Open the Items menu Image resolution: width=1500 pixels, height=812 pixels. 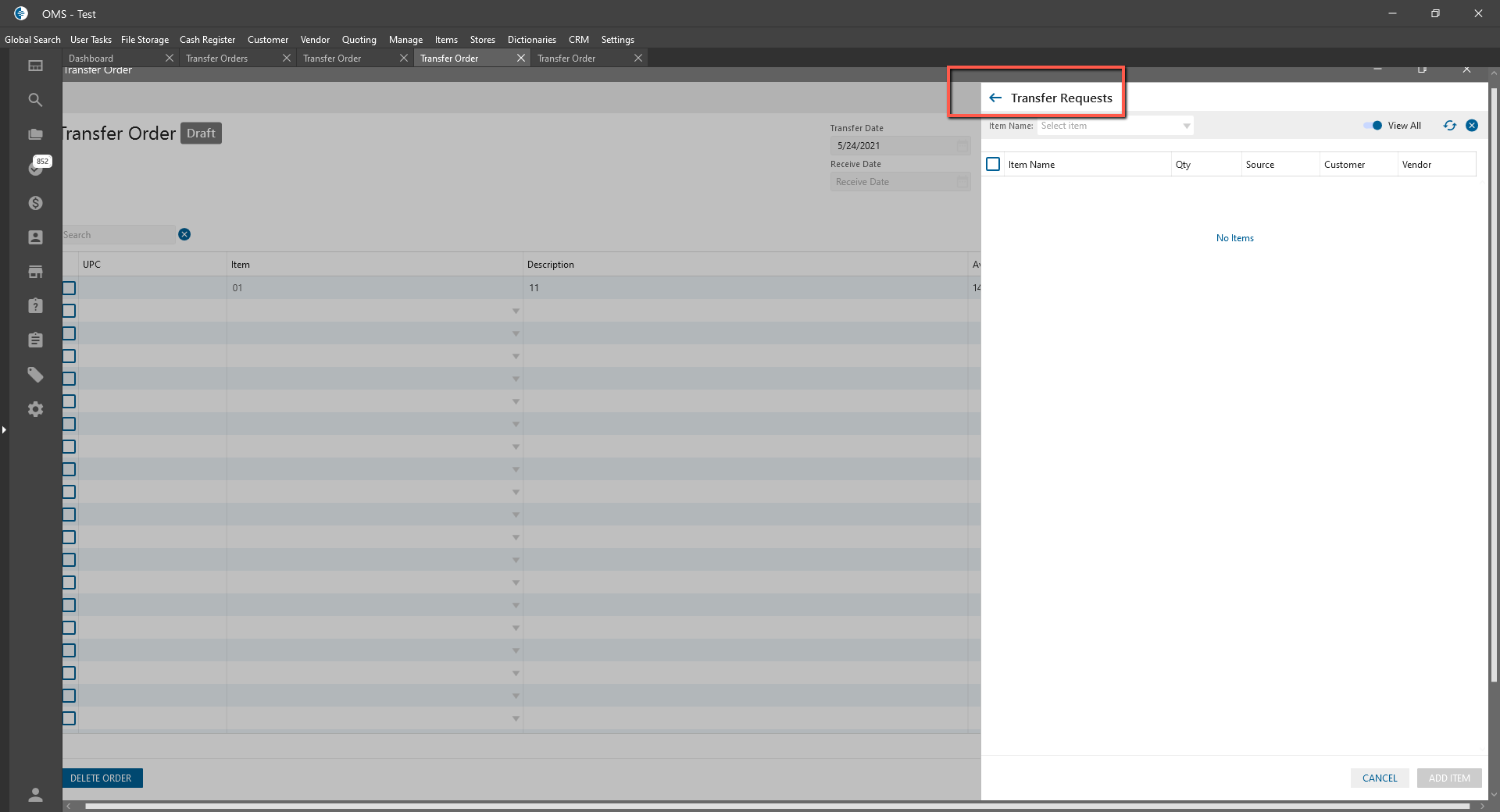coord(446,40)
